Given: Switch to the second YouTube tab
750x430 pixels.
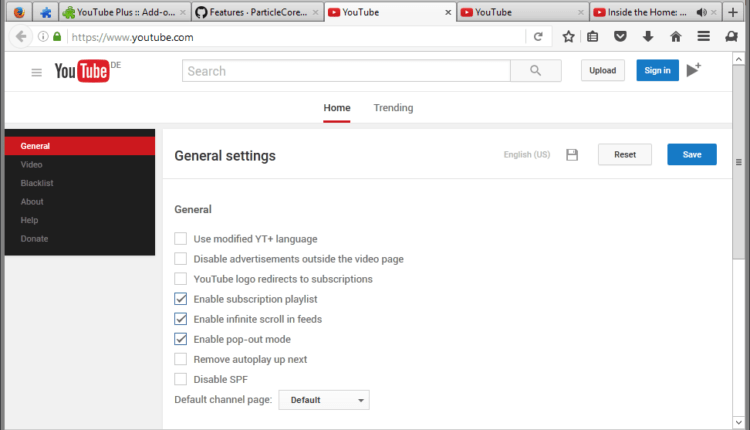Looking at the screenshot, I should coord(523,12).
